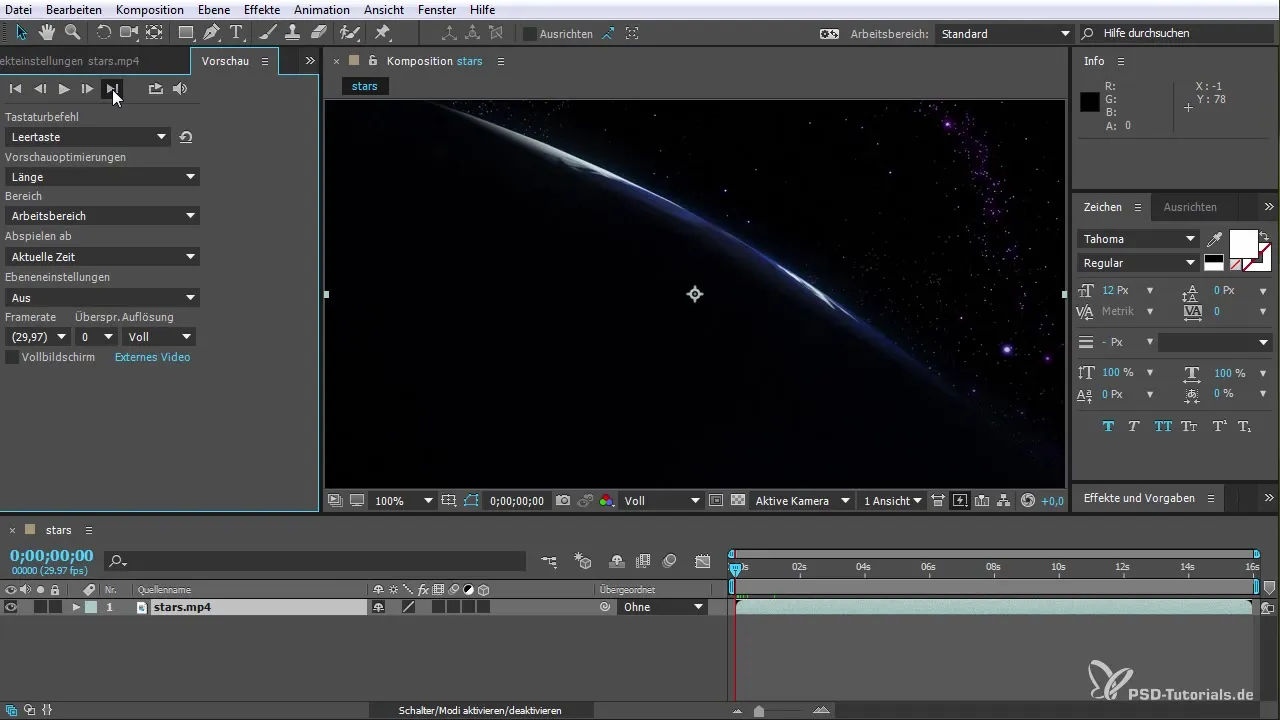Open the Komposition menu
This screenshot has width=1280, height=720.
(149, 9)
